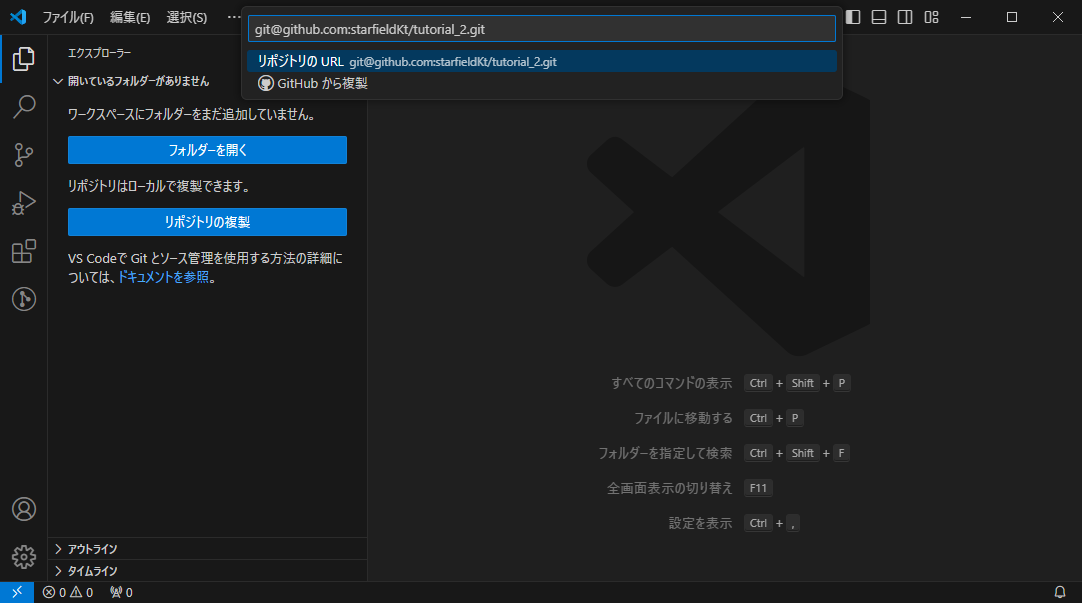Open the overflow menu with three dots
The image size is (1082, 603).
(x=233, y=17)
